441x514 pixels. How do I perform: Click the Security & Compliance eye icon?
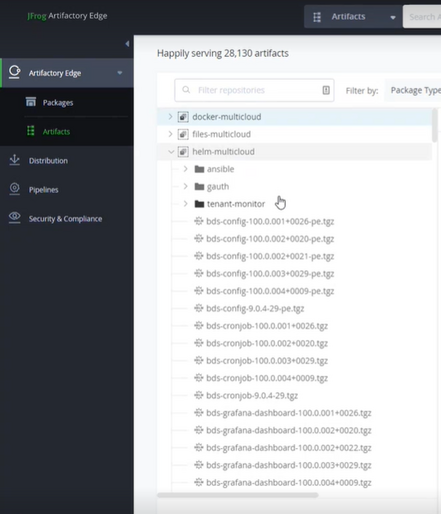point(14,218)
